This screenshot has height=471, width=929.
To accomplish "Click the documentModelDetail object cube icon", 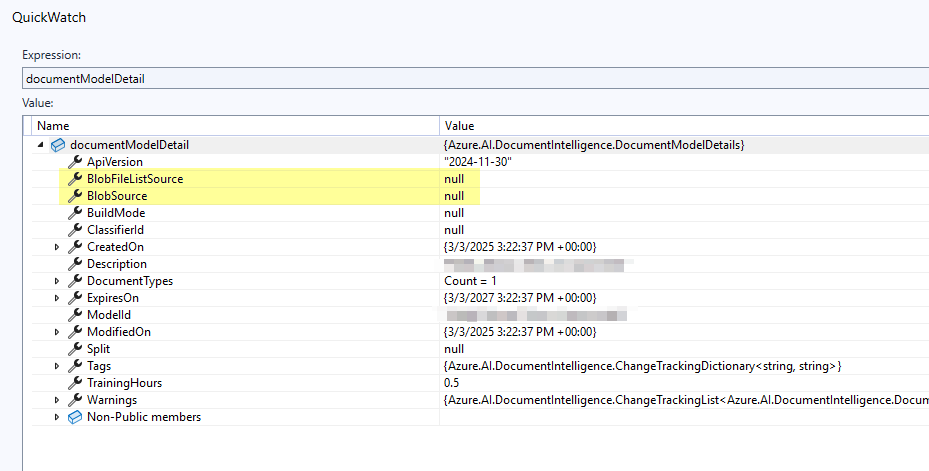I will click(x=57, y=145).
